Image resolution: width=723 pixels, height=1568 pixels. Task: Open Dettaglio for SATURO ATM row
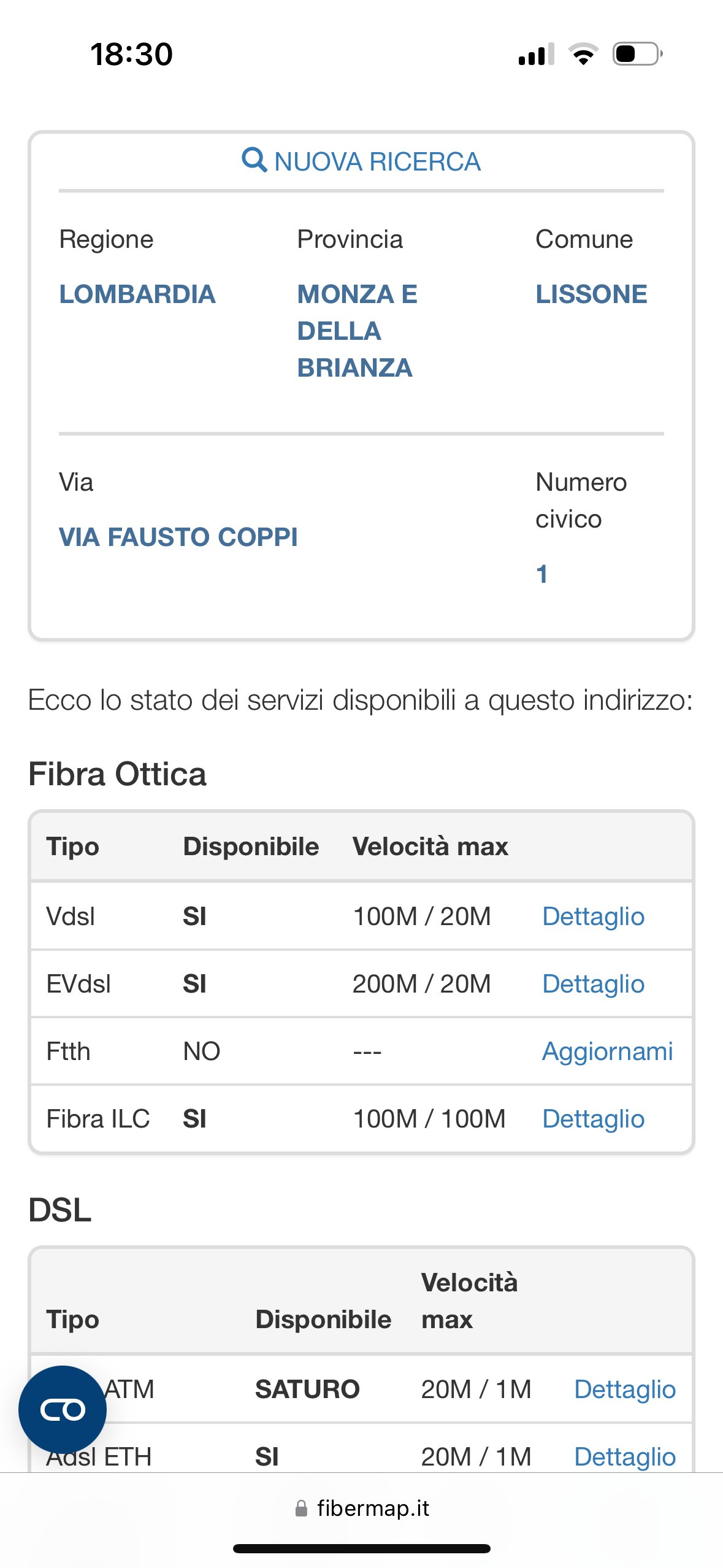[x=624, y=1389]
